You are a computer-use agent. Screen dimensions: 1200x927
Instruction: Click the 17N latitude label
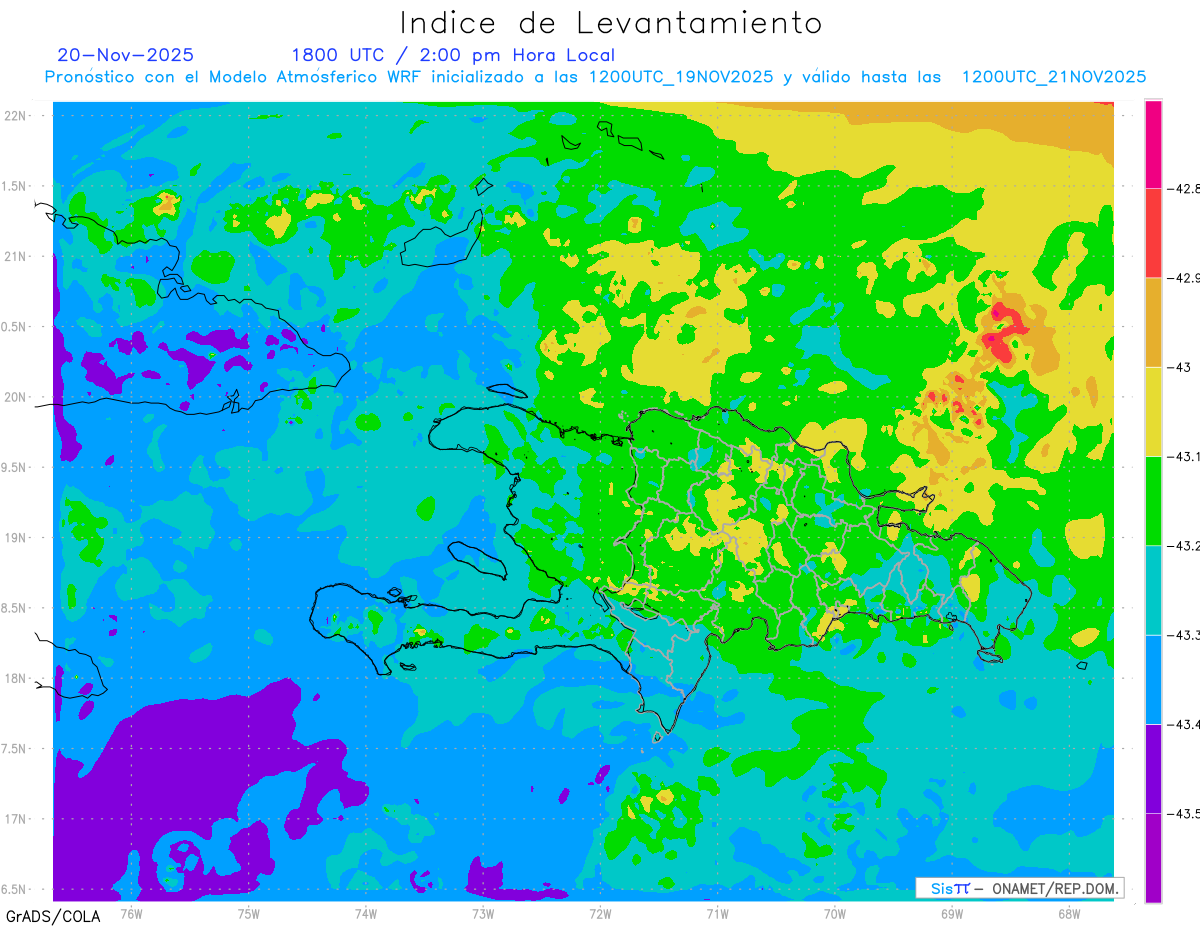(x=16, y=819)
